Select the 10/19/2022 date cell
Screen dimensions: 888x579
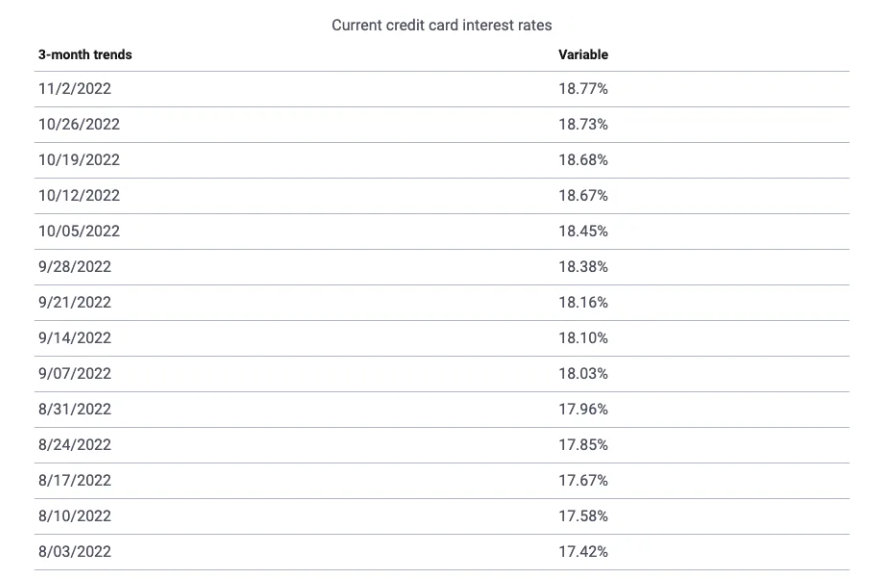79,160
